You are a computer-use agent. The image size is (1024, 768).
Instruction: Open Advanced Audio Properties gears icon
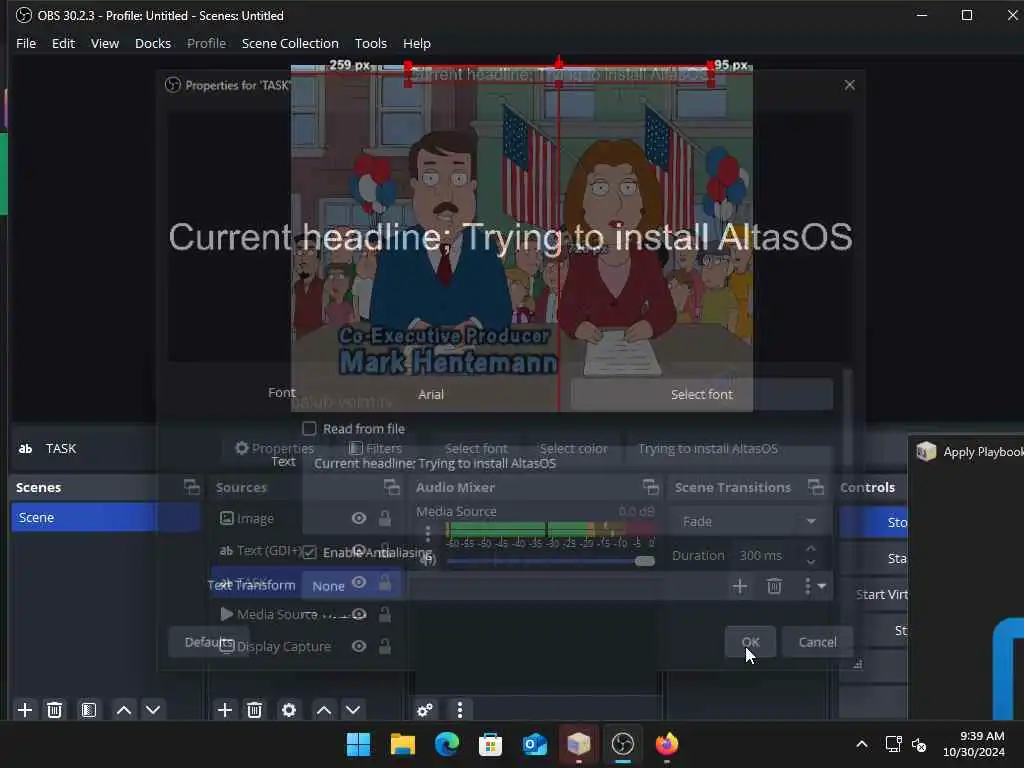424,710
